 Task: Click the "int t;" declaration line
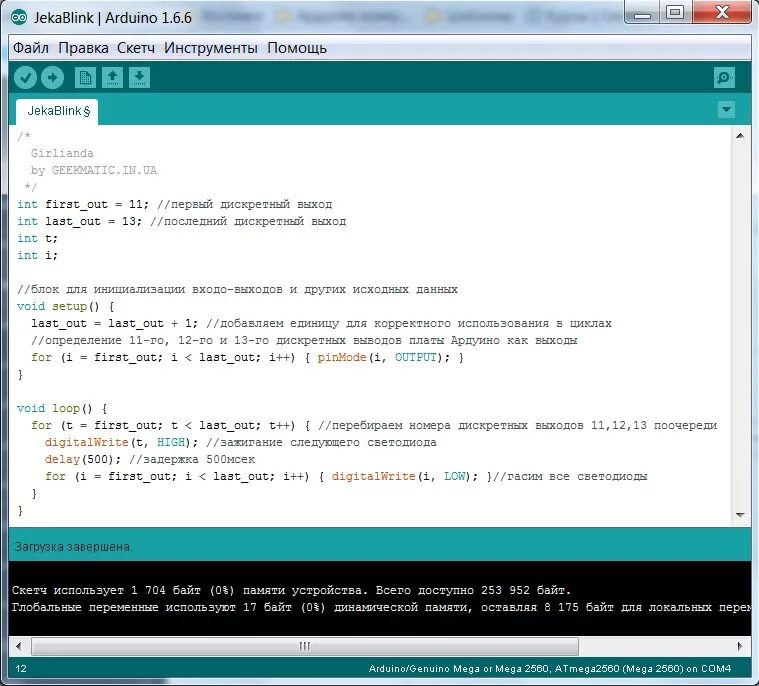tap(37, 238)
